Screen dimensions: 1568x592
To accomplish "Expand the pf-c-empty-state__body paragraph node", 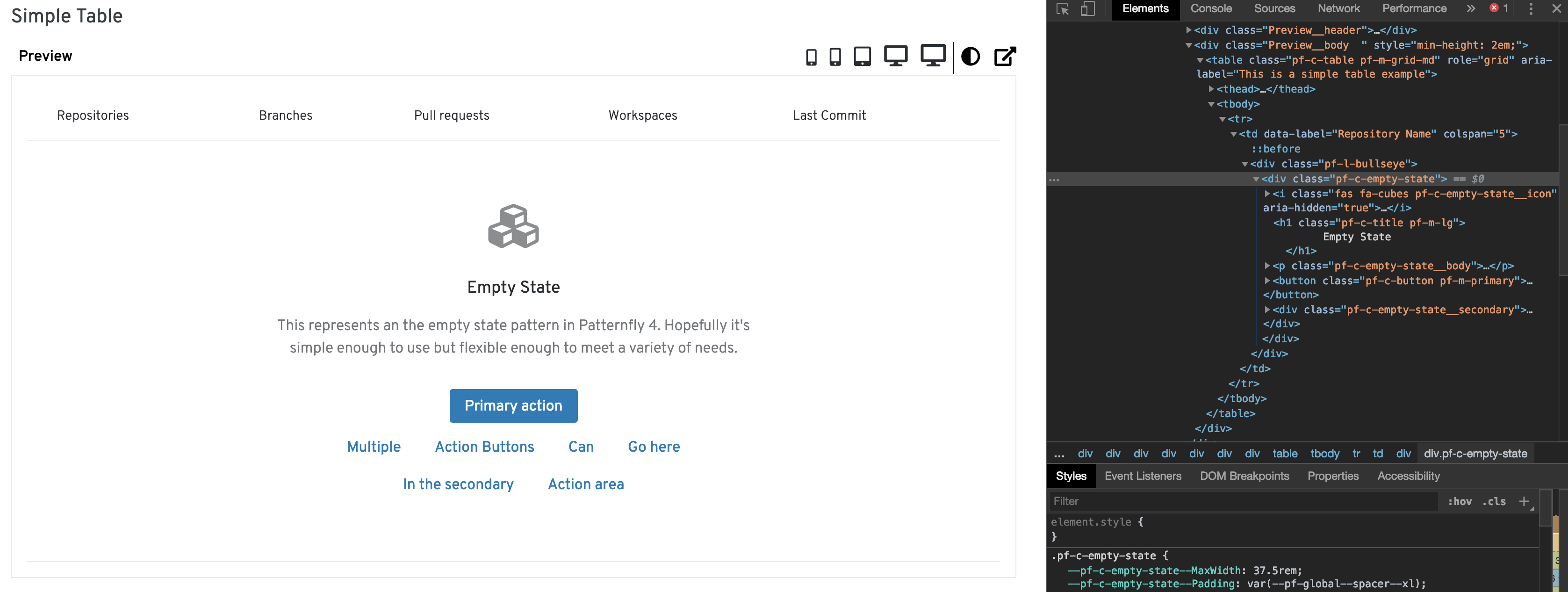I will tap(1267, 266).
